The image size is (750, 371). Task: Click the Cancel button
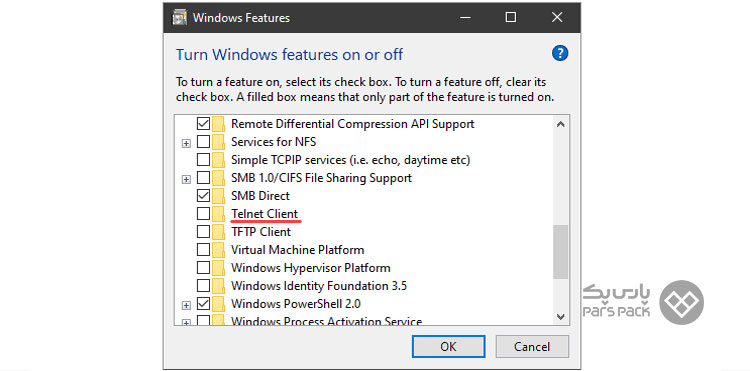(532, 347)
